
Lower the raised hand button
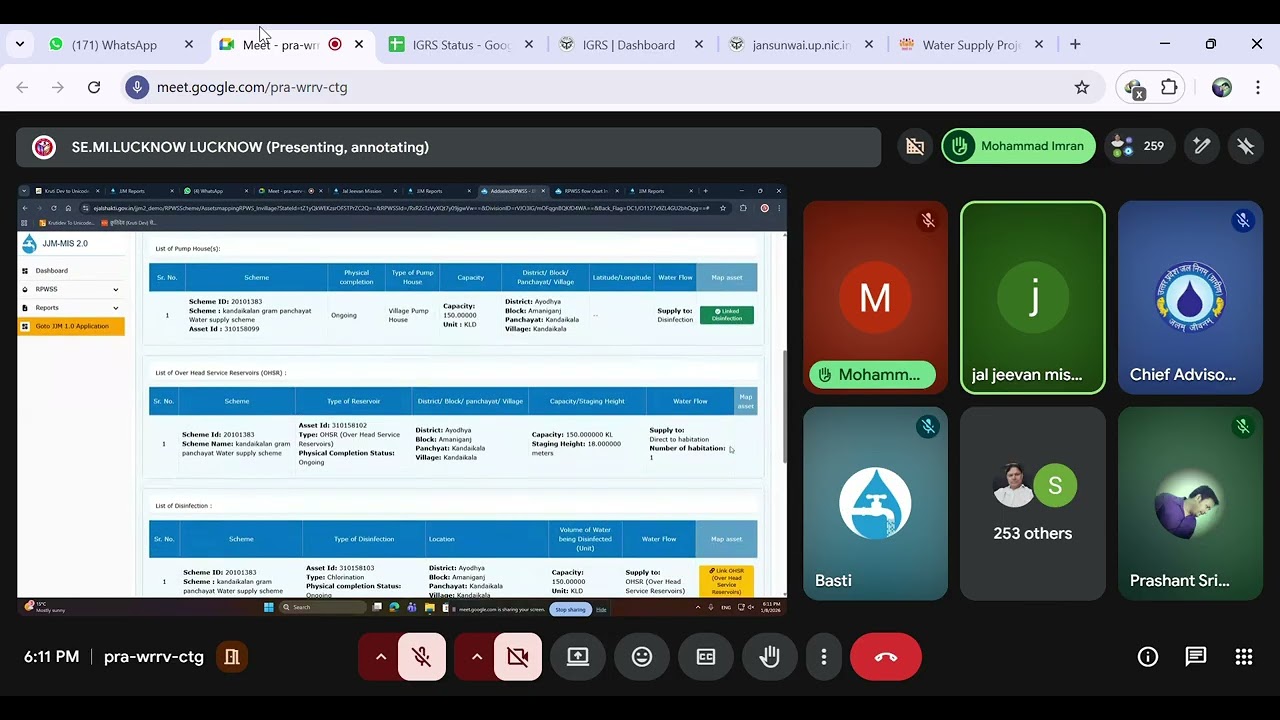[x=769, y=657]
